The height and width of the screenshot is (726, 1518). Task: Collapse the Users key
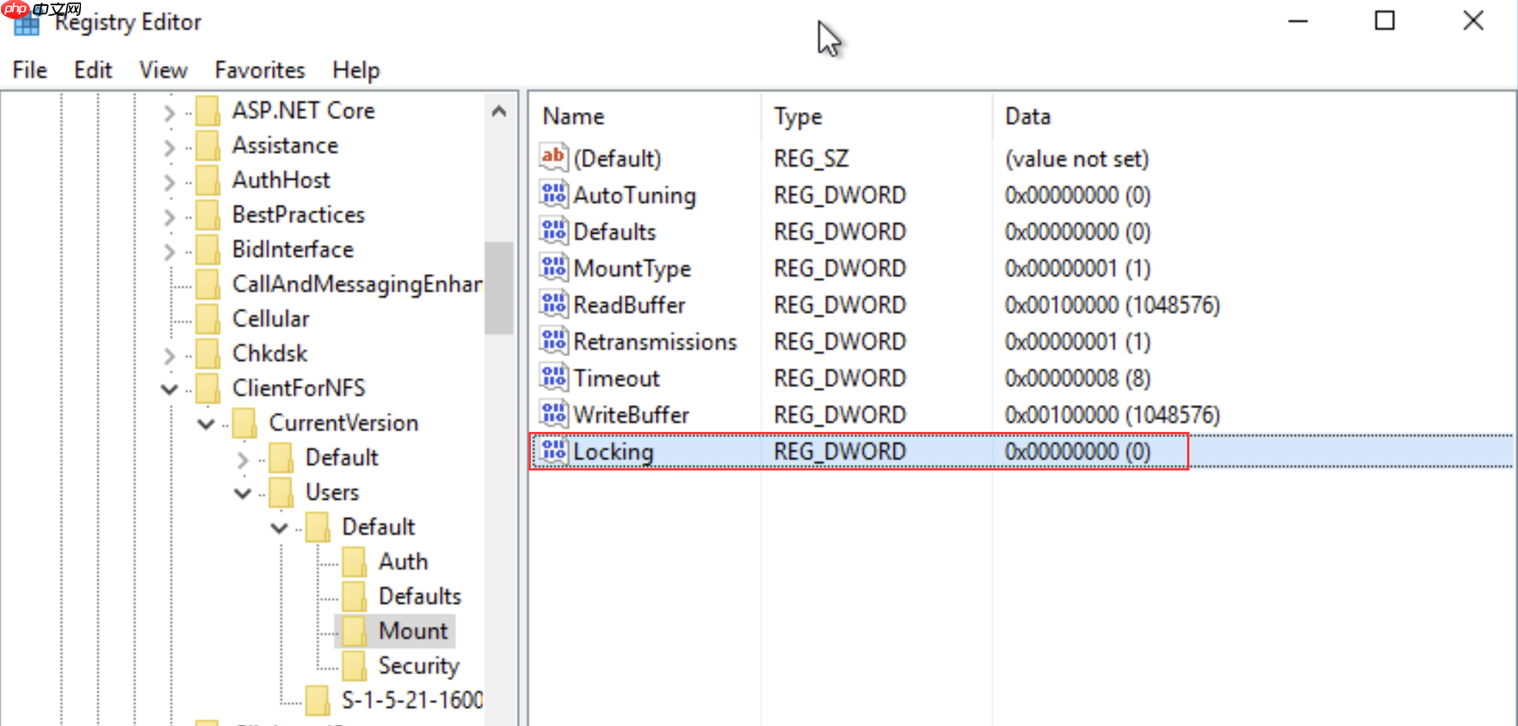click(243, 493)
